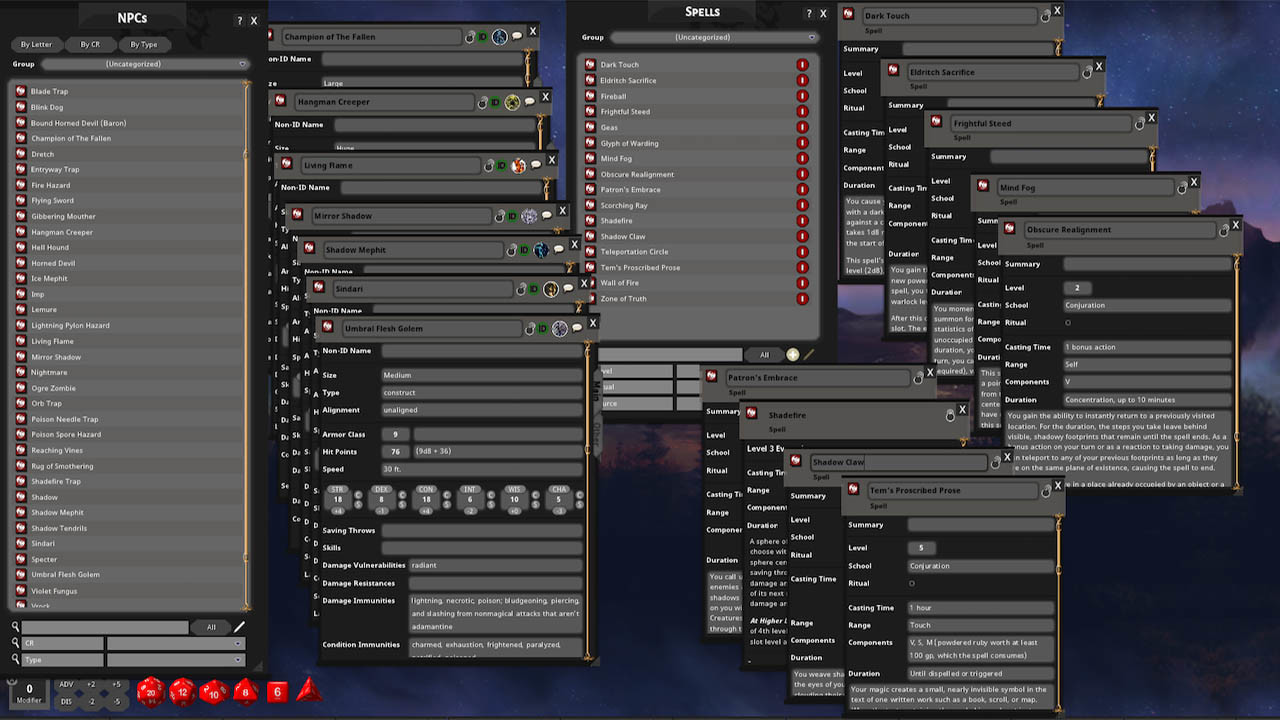Open help via the question mark icon on Spells window
Image resolution: width=1280 pixels, height=720 pixels.
(808, 13)
